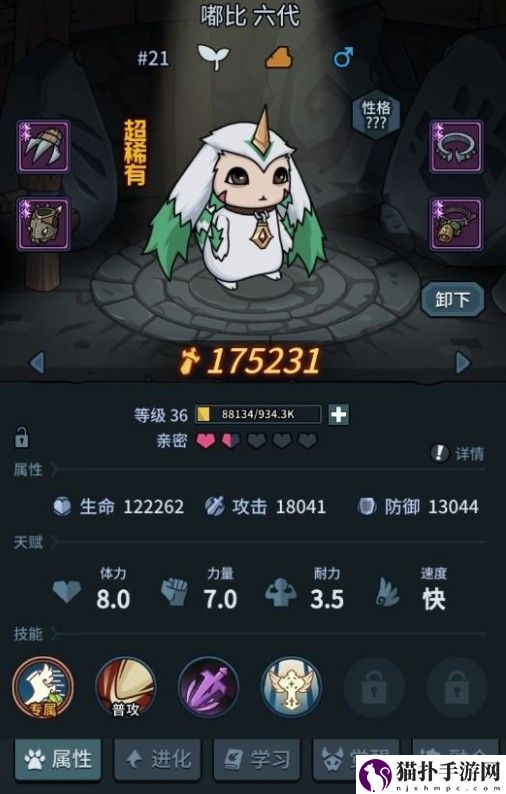Image resolution: width=506 pixels, height=794 pixels.
Task: Tap the first locked skill slot
Action: tap(374, 688)
